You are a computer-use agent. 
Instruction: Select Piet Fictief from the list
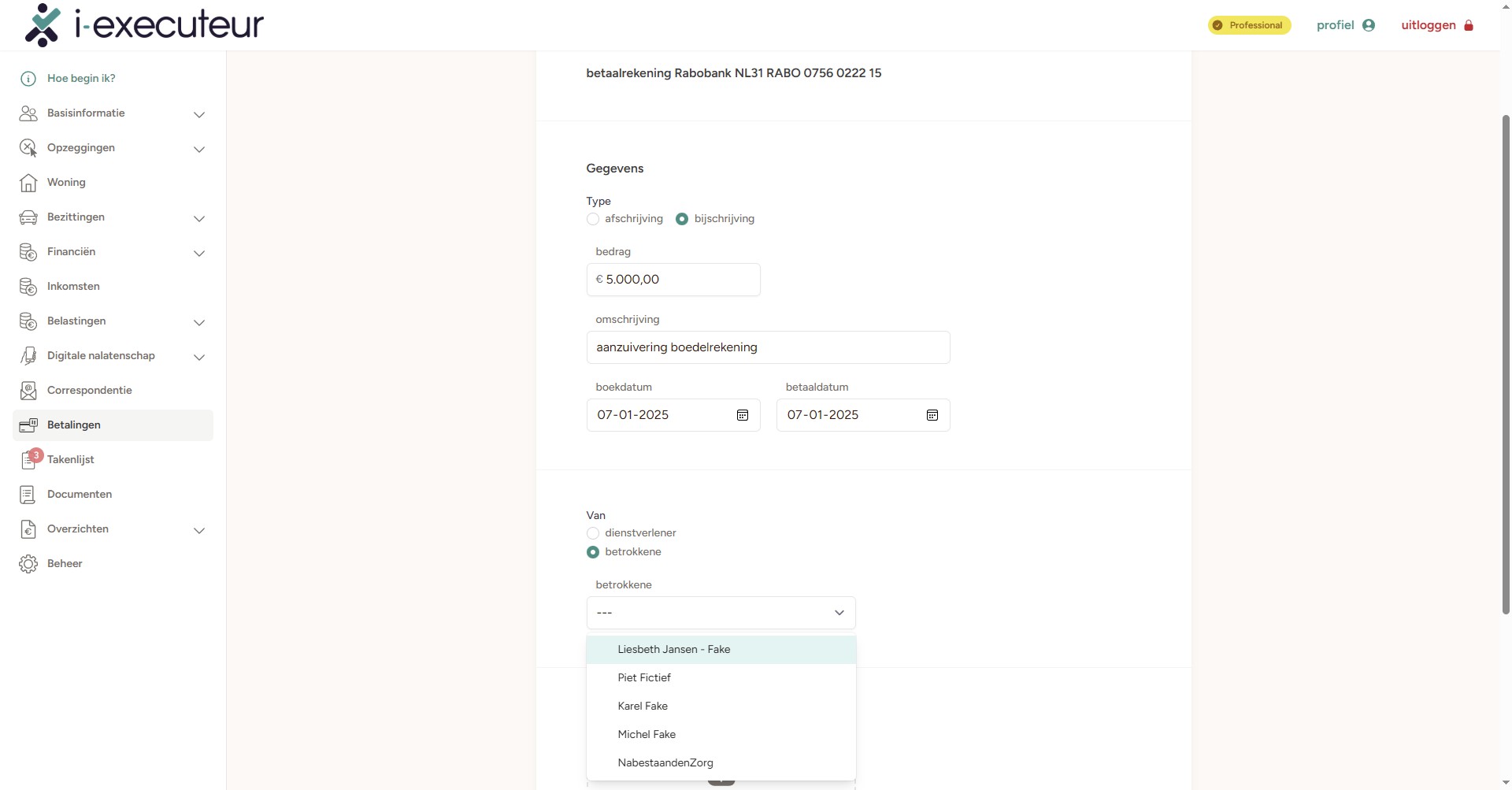644,678
